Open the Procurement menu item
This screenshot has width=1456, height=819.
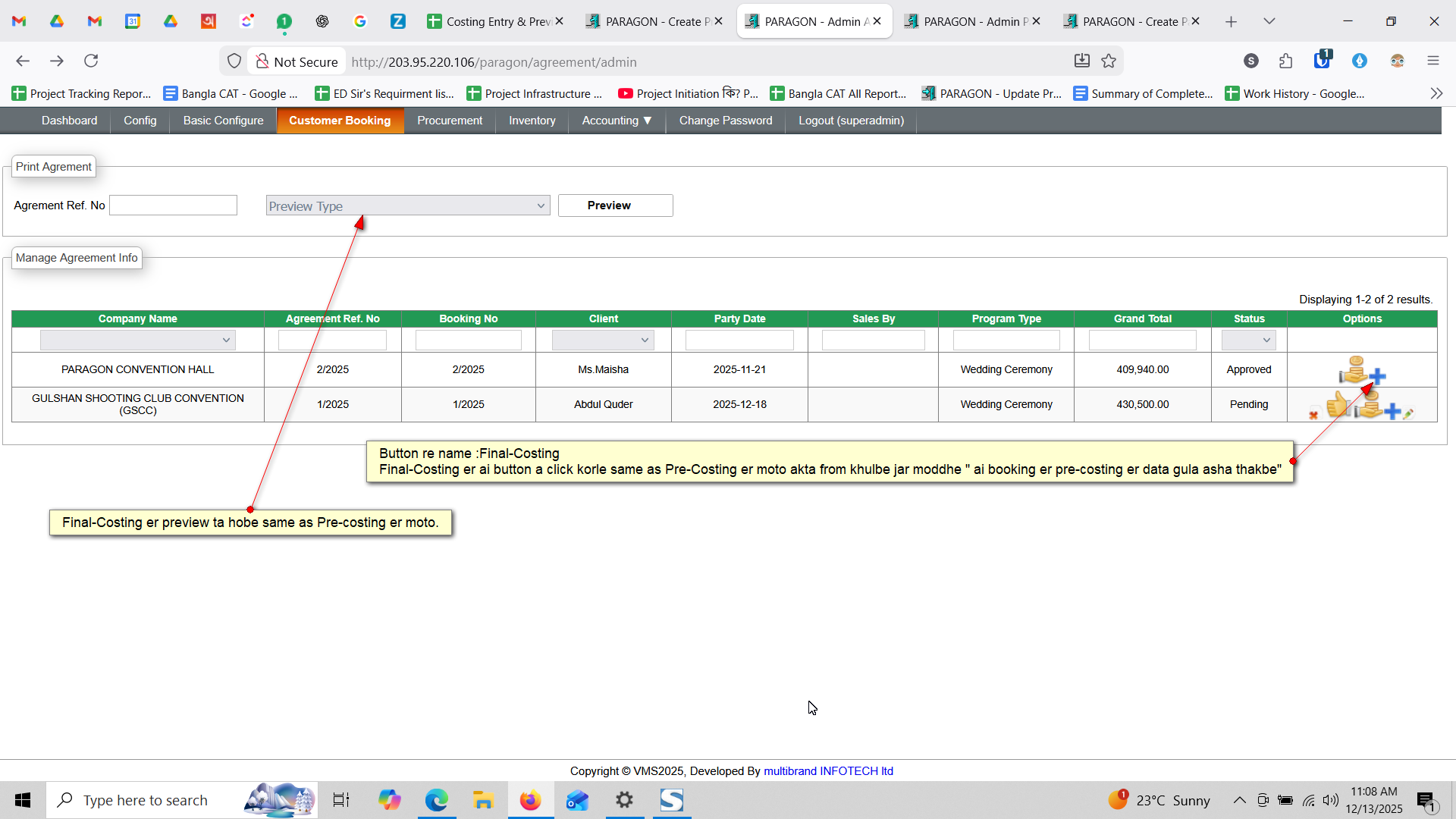[449, 121]
